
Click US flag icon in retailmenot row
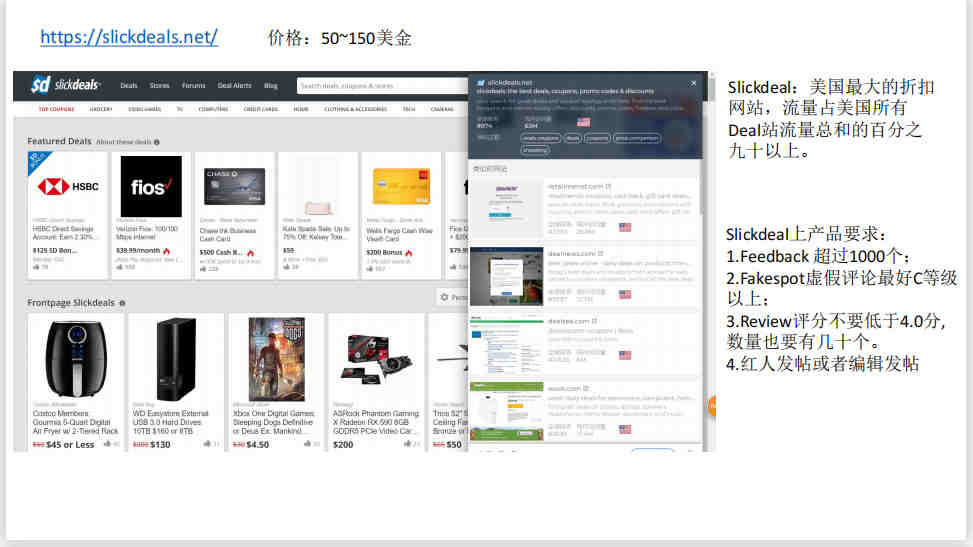(x=625, y=227)
